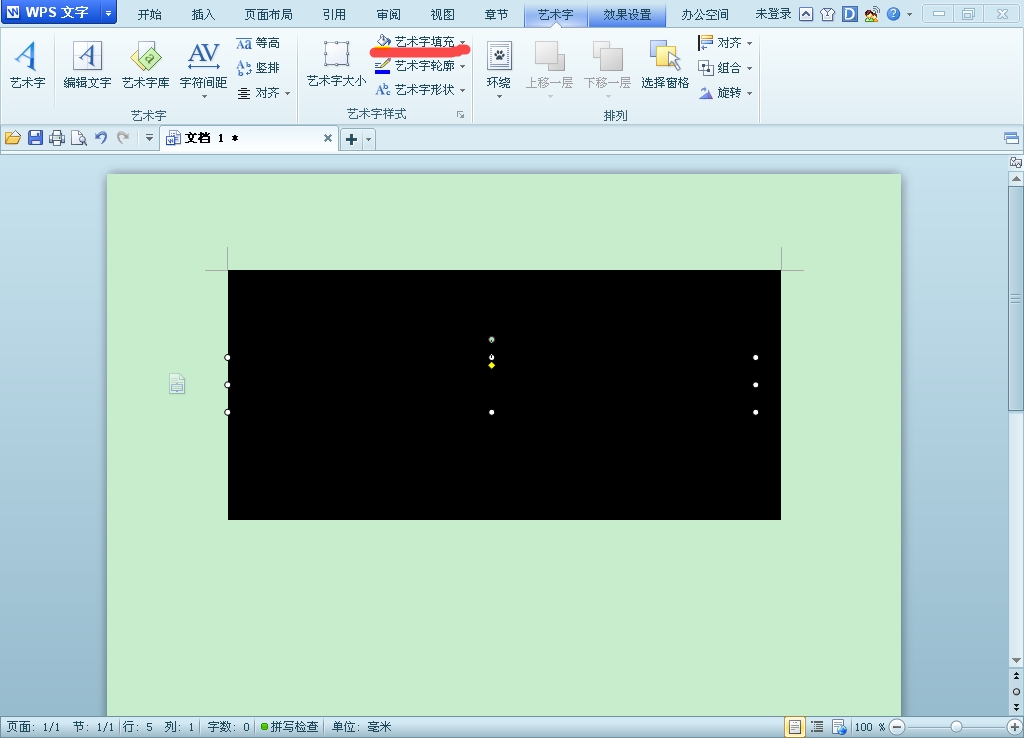
Task: Open the 引用 tab
Action: (334, 14)
